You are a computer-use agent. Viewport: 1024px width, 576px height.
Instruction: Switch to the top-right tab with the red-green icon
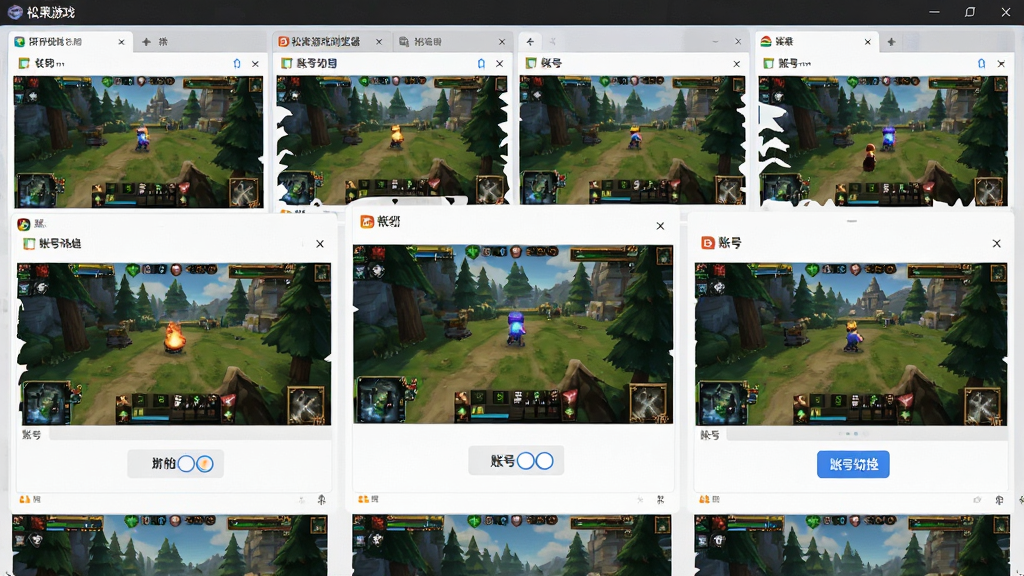pos(816,42)
